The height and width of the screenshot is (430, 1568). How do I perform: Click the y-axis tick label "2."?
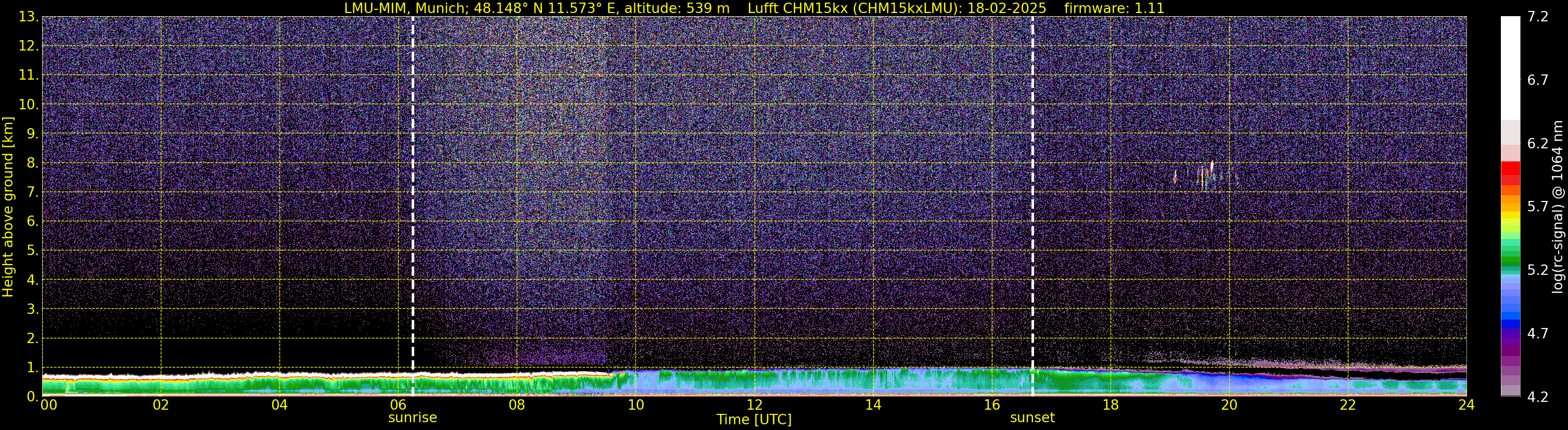pyautogui.click(x=32, y=339)
